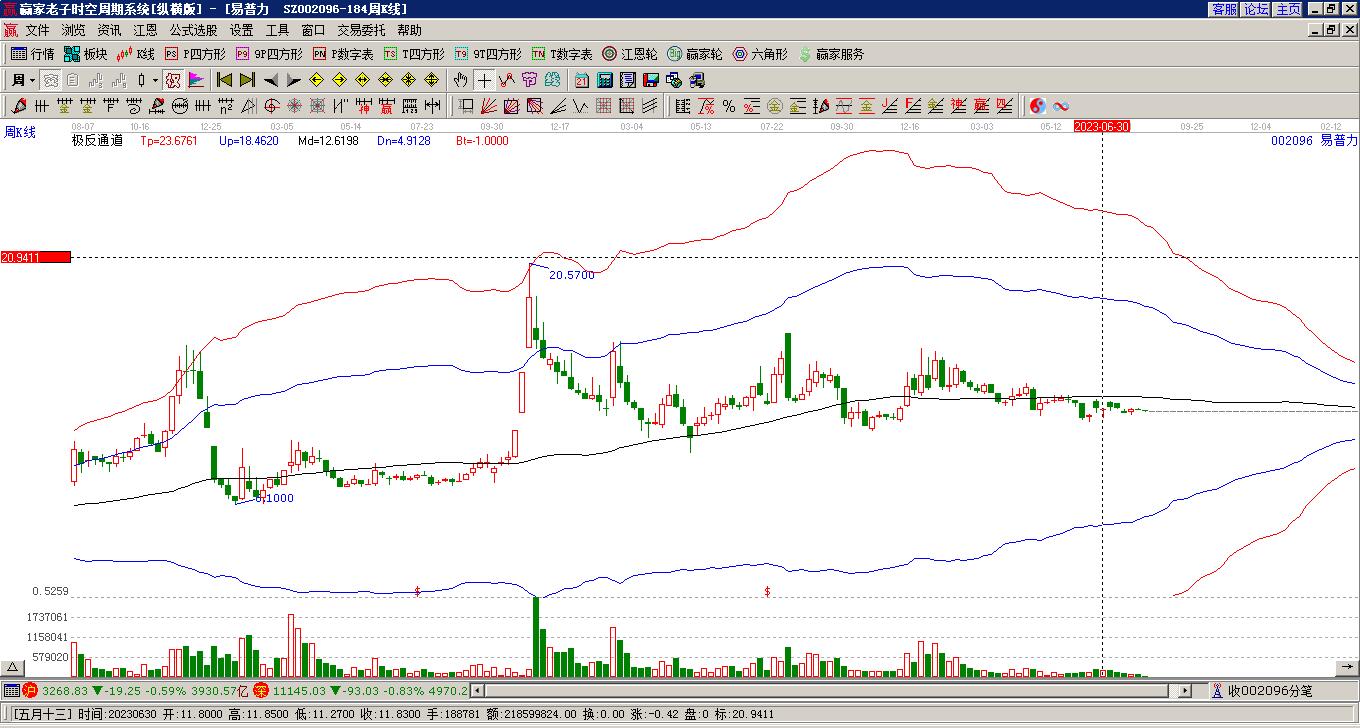
Task: Click the 20.5700 high price label
Action: pos(571,275)
